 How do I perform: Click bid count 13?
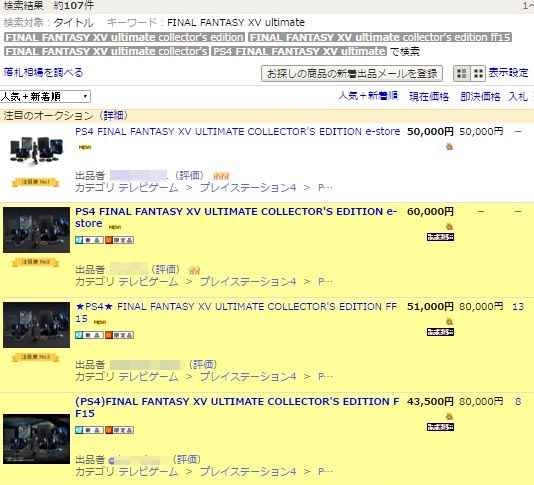click(518, 307)
